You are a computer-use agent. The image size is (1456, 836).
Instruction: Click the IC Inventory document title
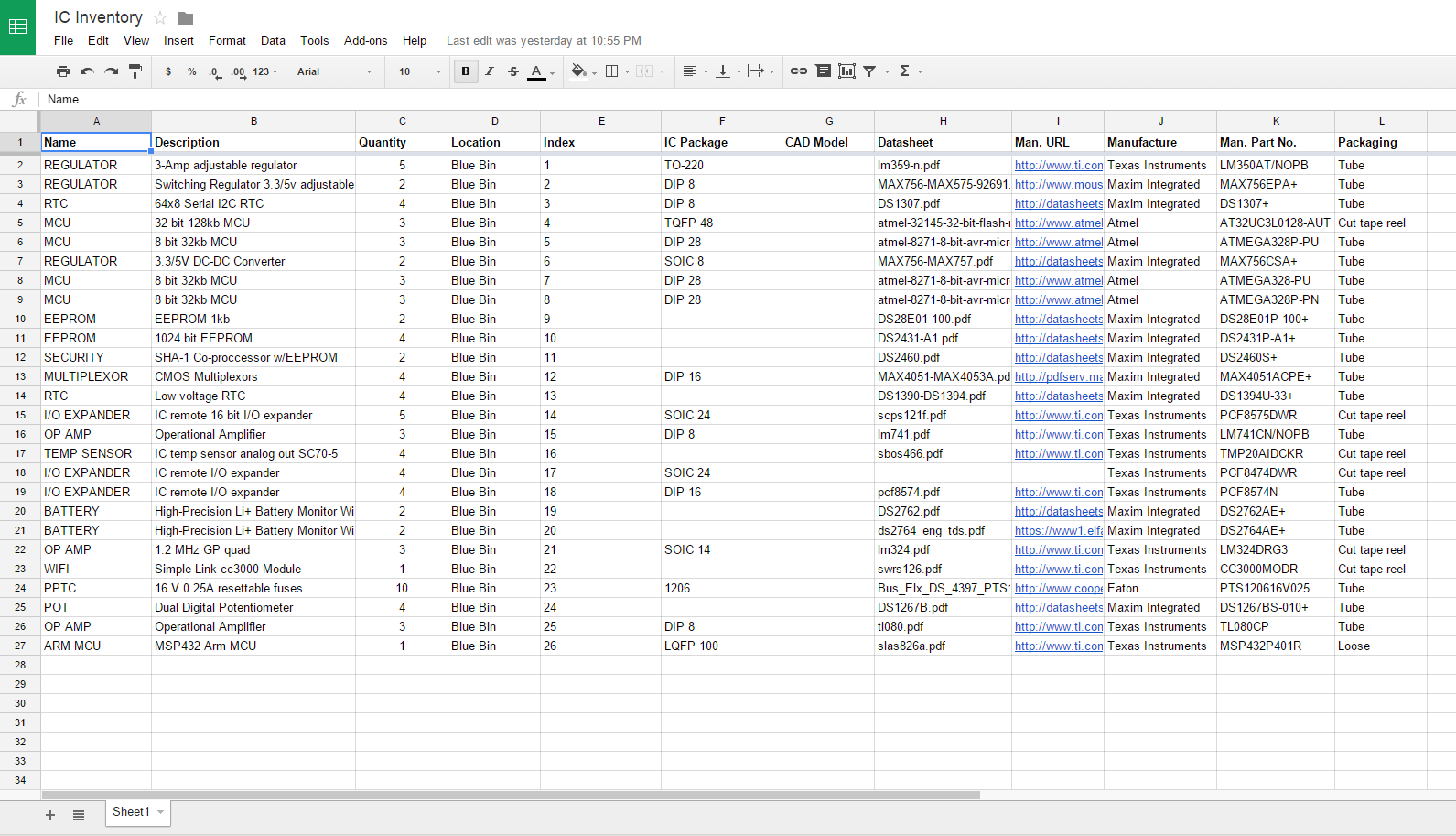[x=98, y=17]
